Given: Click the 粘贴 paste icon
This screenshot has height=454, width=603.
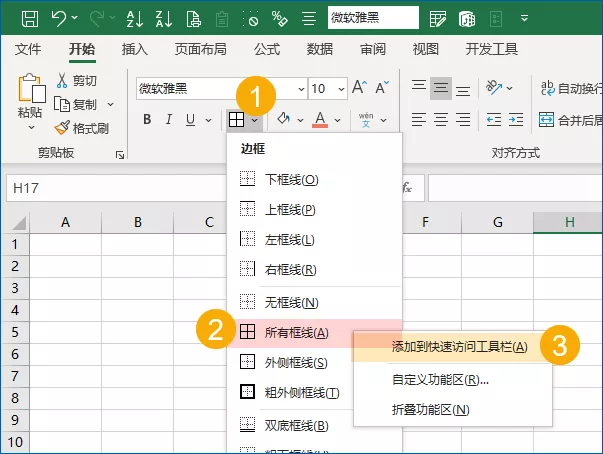Looking at the screenshot, I should [x=32, y=88].
